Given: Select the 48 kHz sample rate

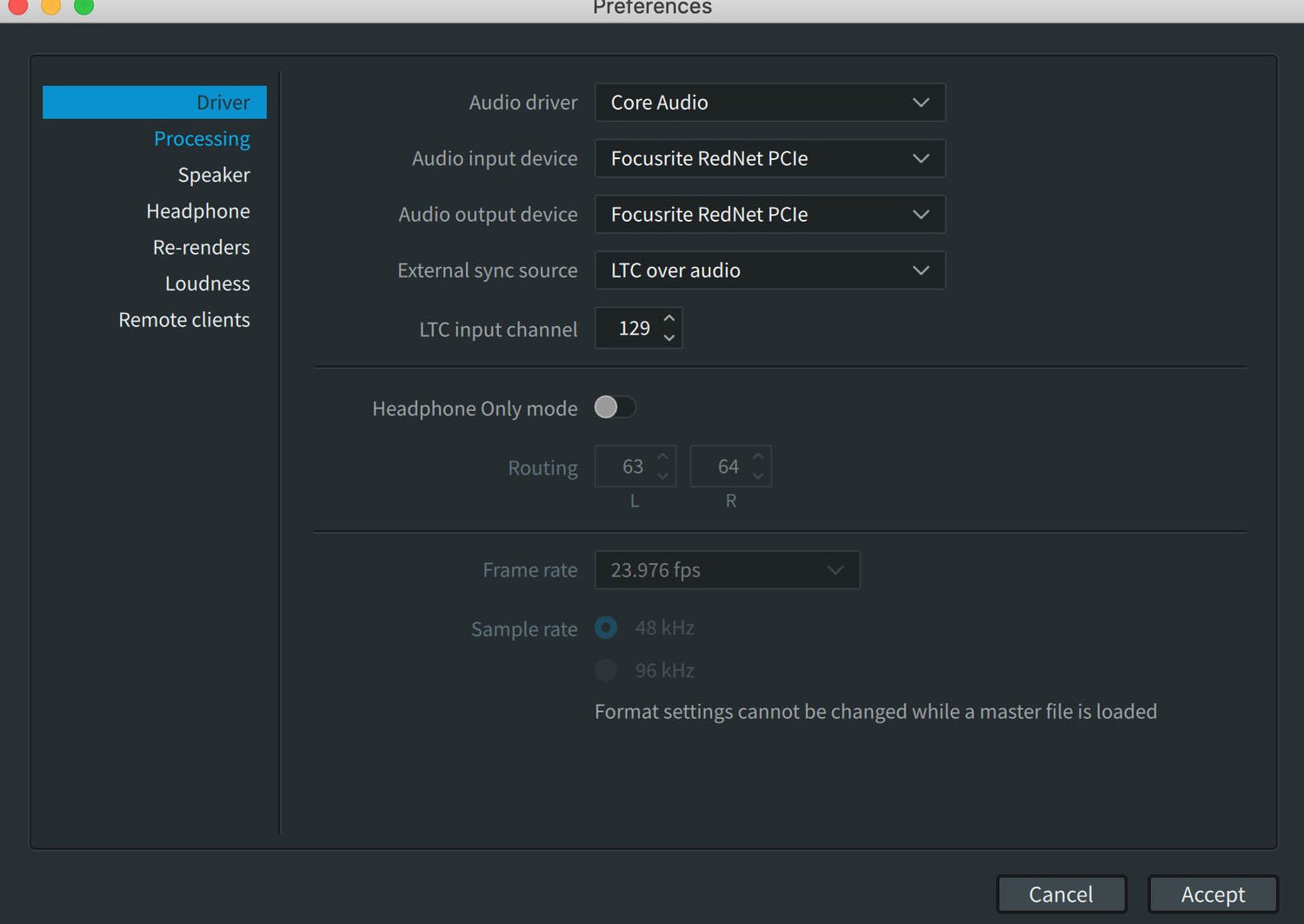Looking at the screenshot, I should point(606,628).
